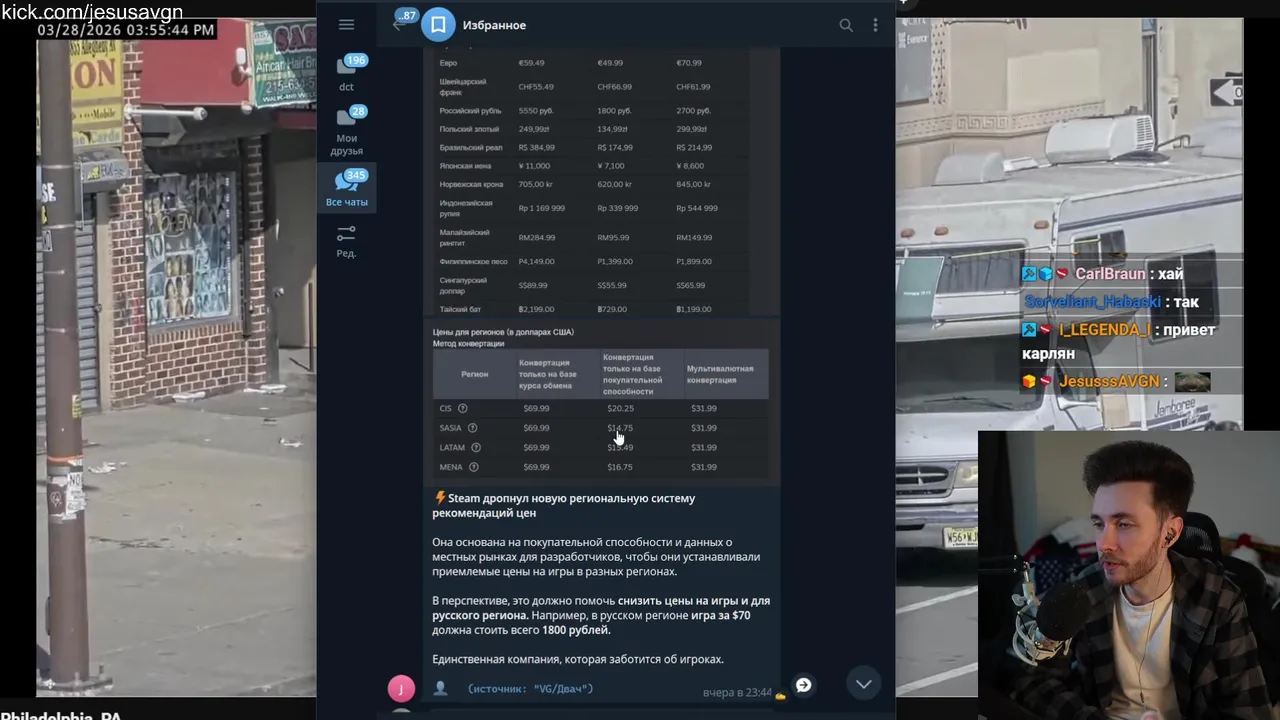Click the I_LEGENDA_I username in stream chat
The image size is (1280, 720).
pos(1105,330)
